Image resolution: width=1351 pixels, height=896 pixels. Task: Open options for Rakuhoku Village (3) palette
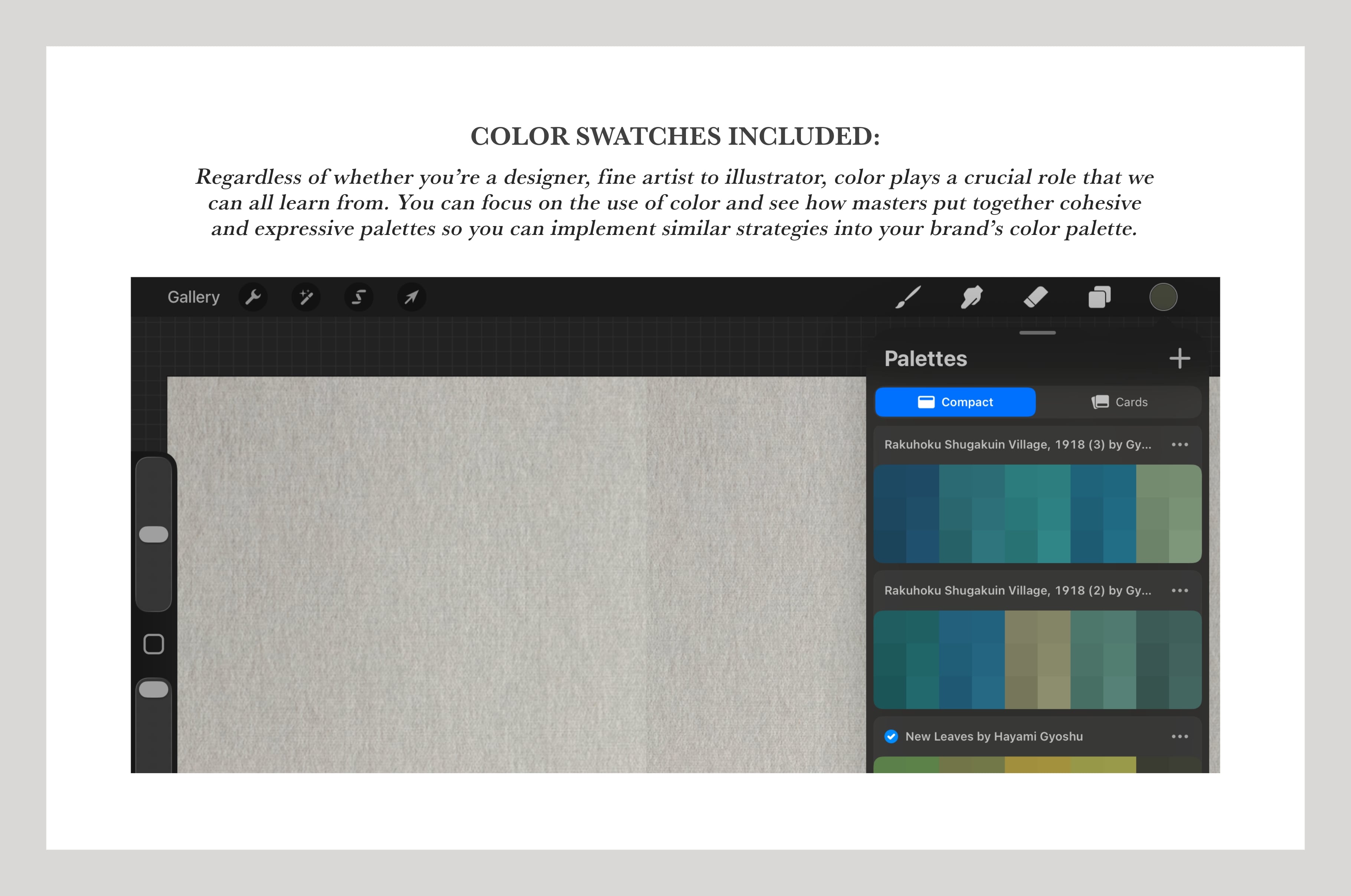pyautogui.click(x=1180, y=445)
